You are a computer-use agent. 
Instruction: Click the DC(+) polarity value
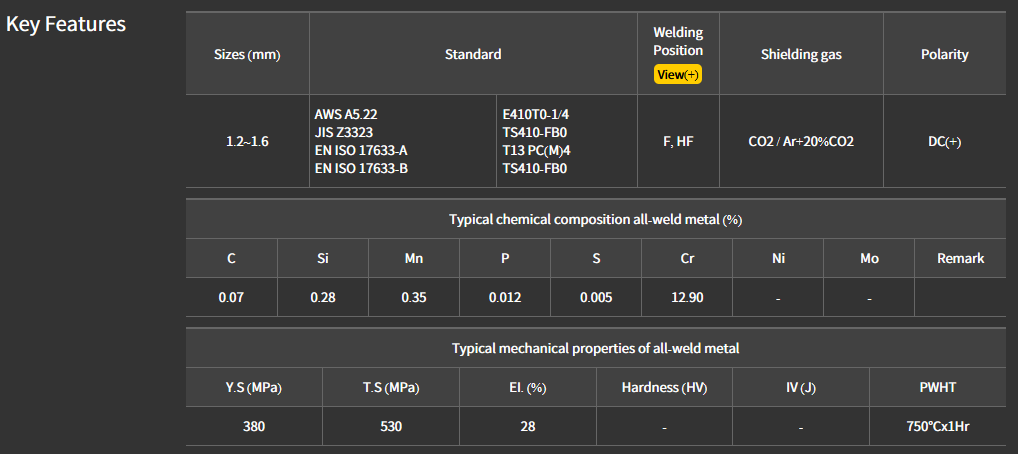[x=944, y=141]
